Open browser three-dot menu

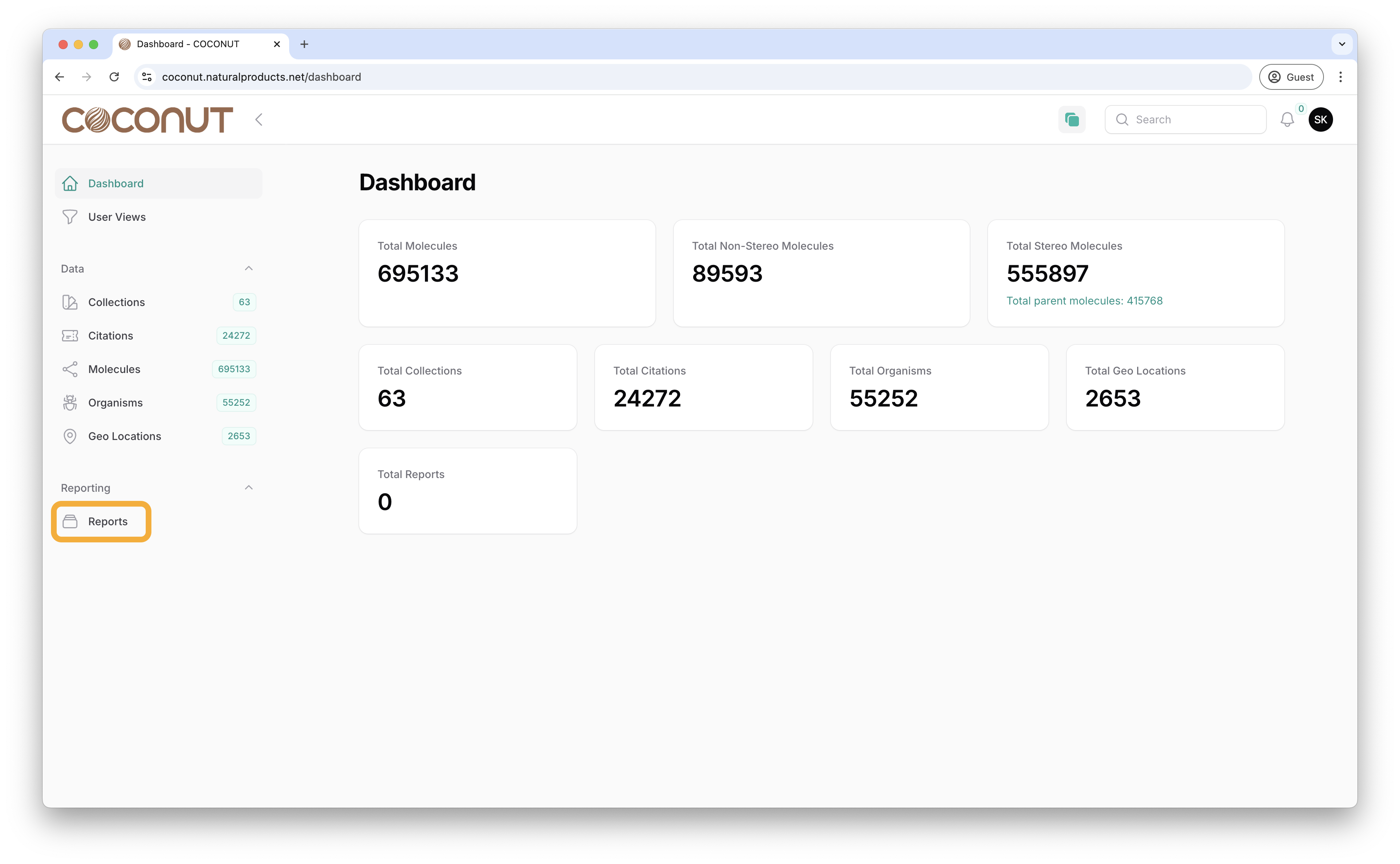click(x=1340, y=77)
